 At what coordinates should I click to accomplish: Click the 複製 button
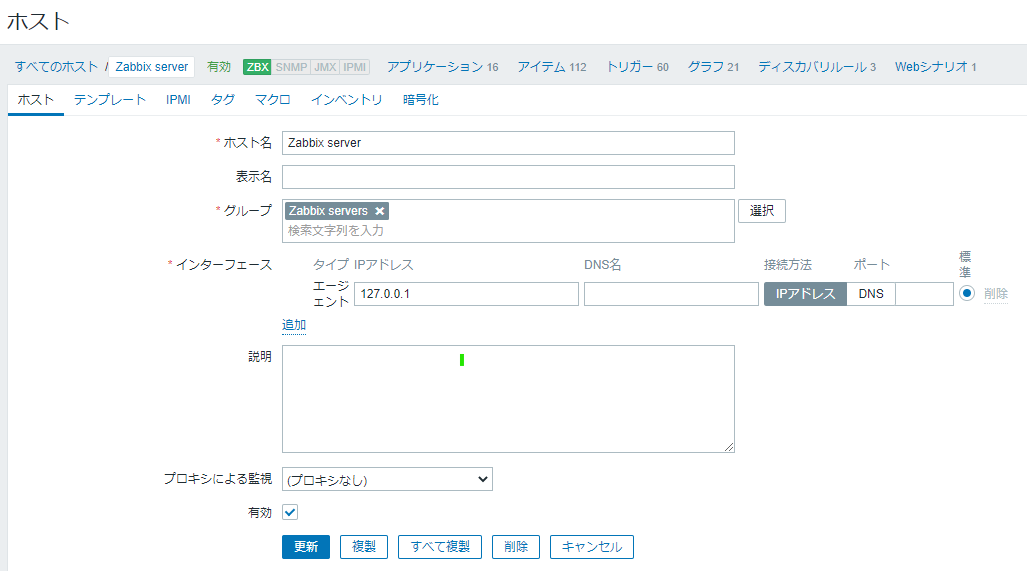[x=364, y=547]
